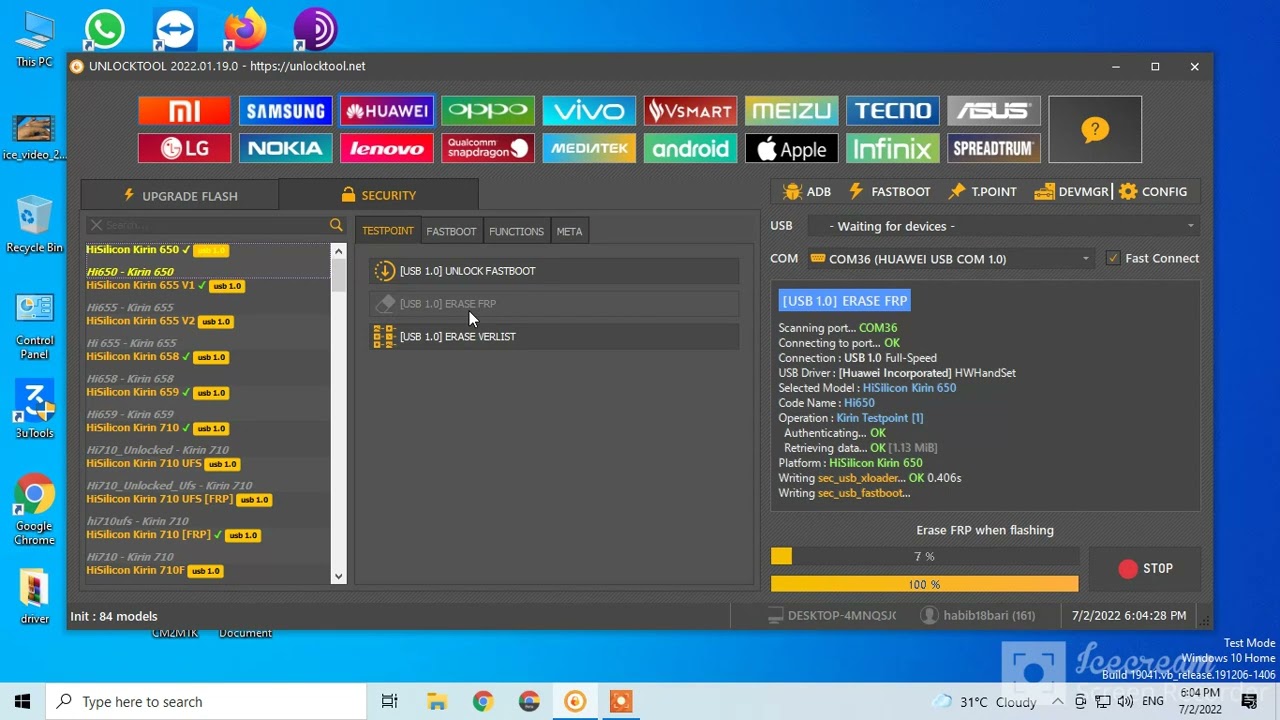Screen dimensions: 1280x720
Task: Choose the LG brand logo
Action: 184,149
